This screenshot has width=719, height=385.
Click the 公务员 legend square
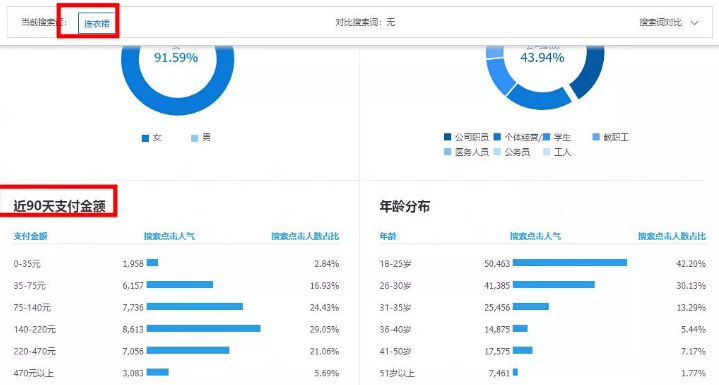(x=497, y=152)
